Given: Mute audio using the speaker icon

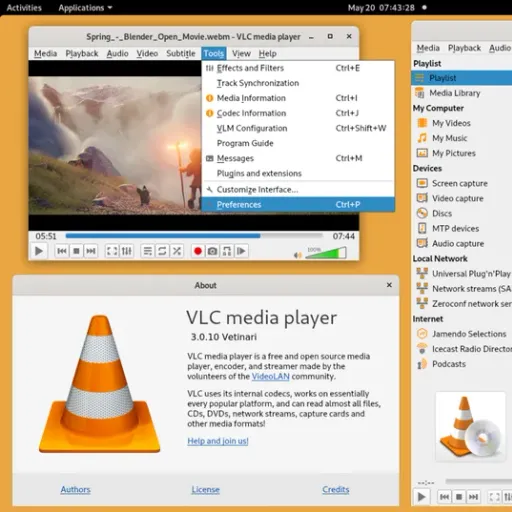Looking at the screenshot, I should pyautogui.click(x=297, y=255).
